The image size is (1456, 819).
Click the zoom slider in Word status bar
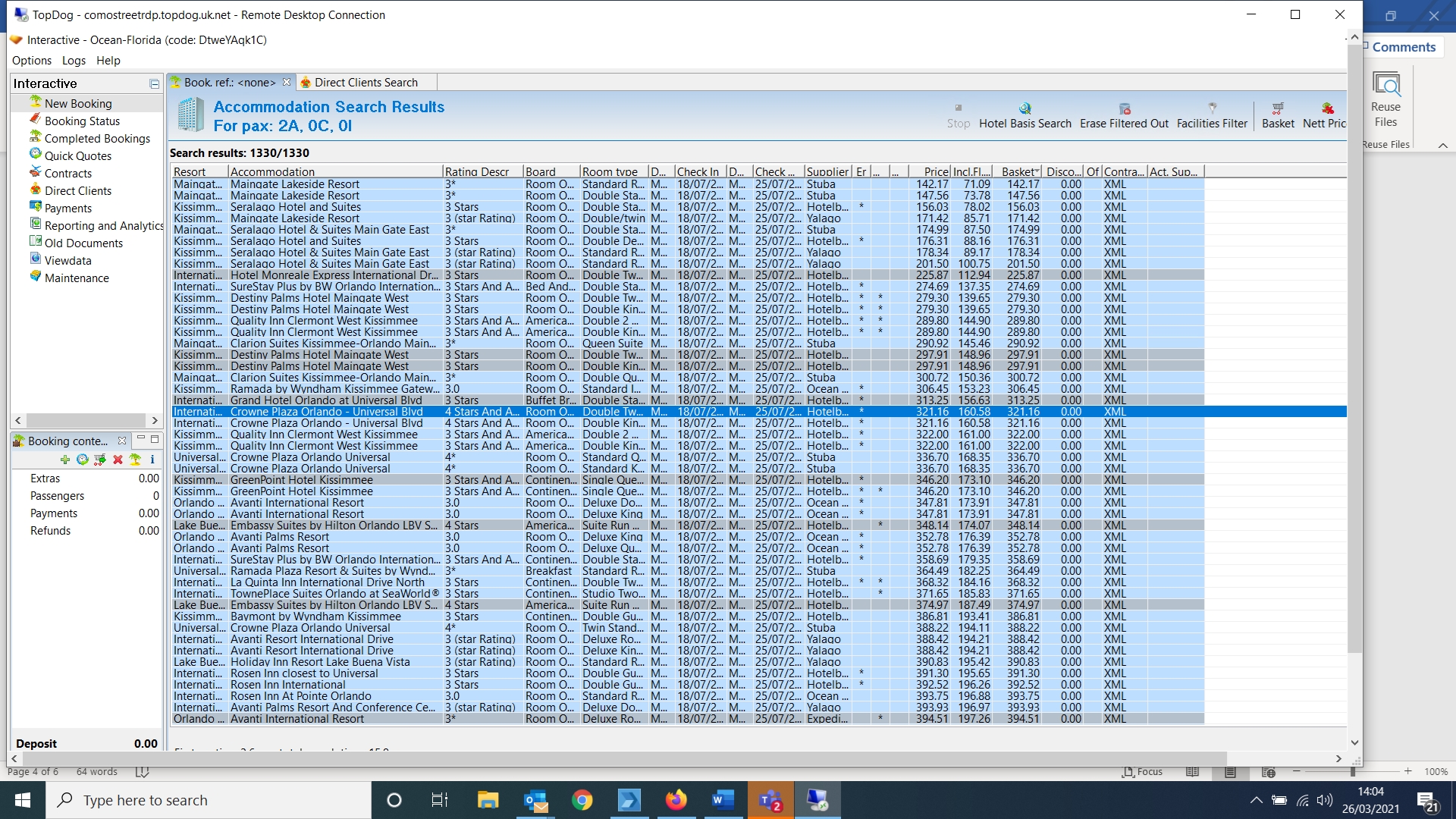click(x=1352, y=771)
